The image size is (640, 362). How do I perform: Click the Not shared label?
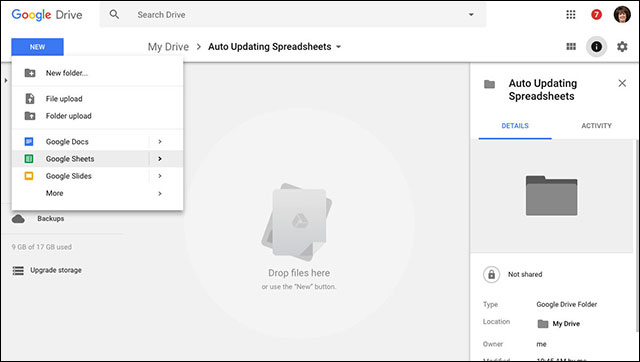(525, 274)
